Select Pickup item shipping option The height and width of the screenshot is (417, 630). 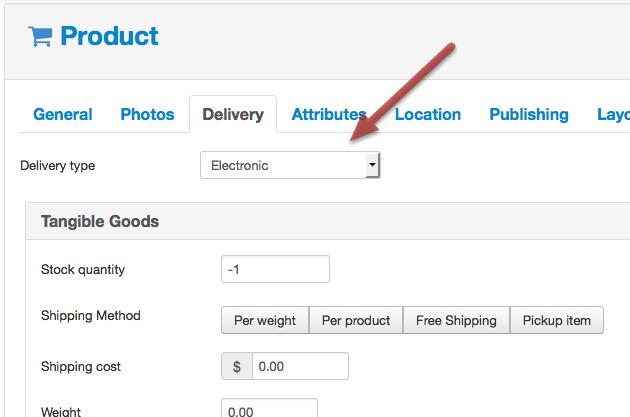557,320
